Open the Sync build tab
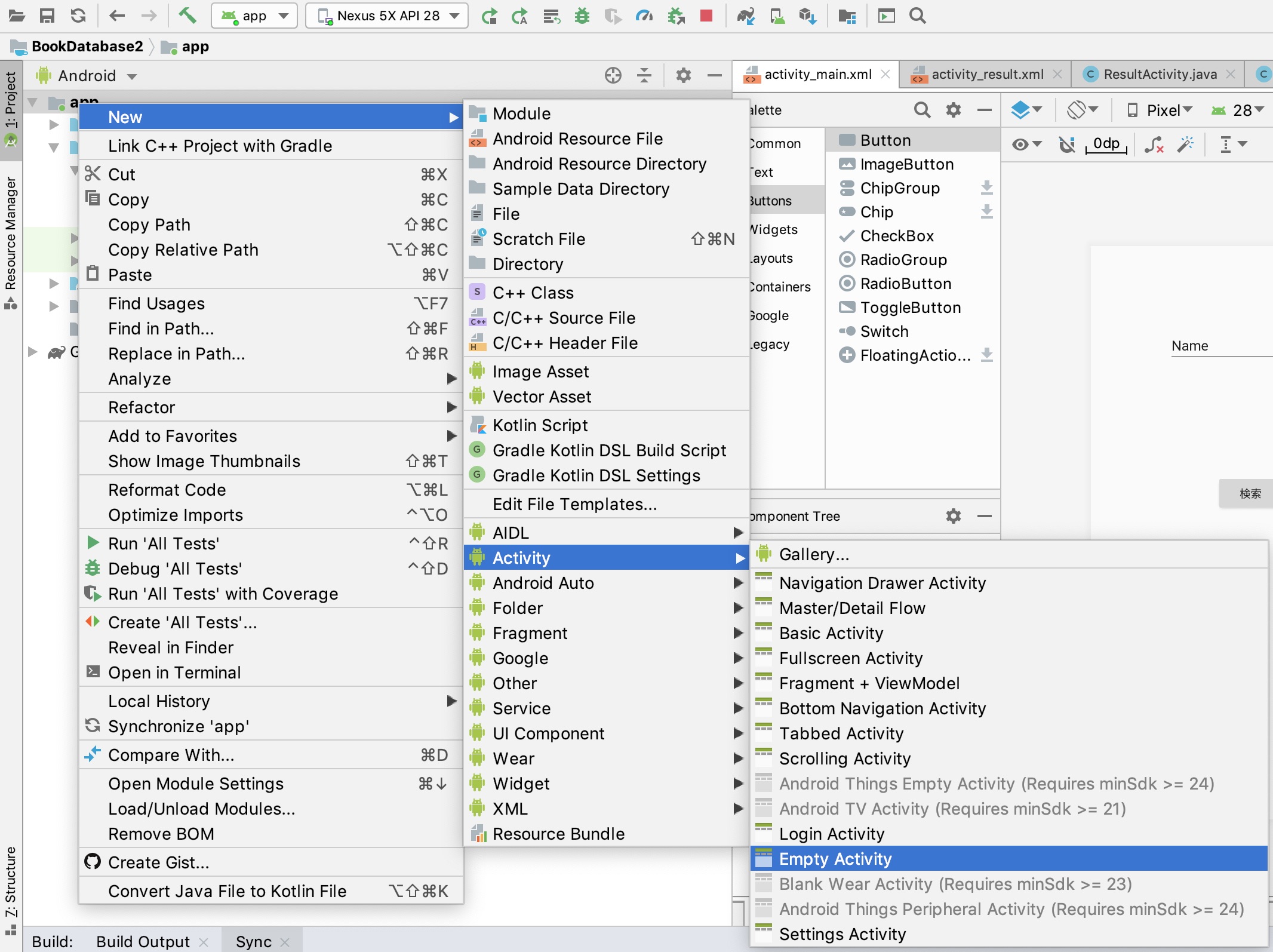This screenshot has height=952, width=1273. (x=254, y=941)
